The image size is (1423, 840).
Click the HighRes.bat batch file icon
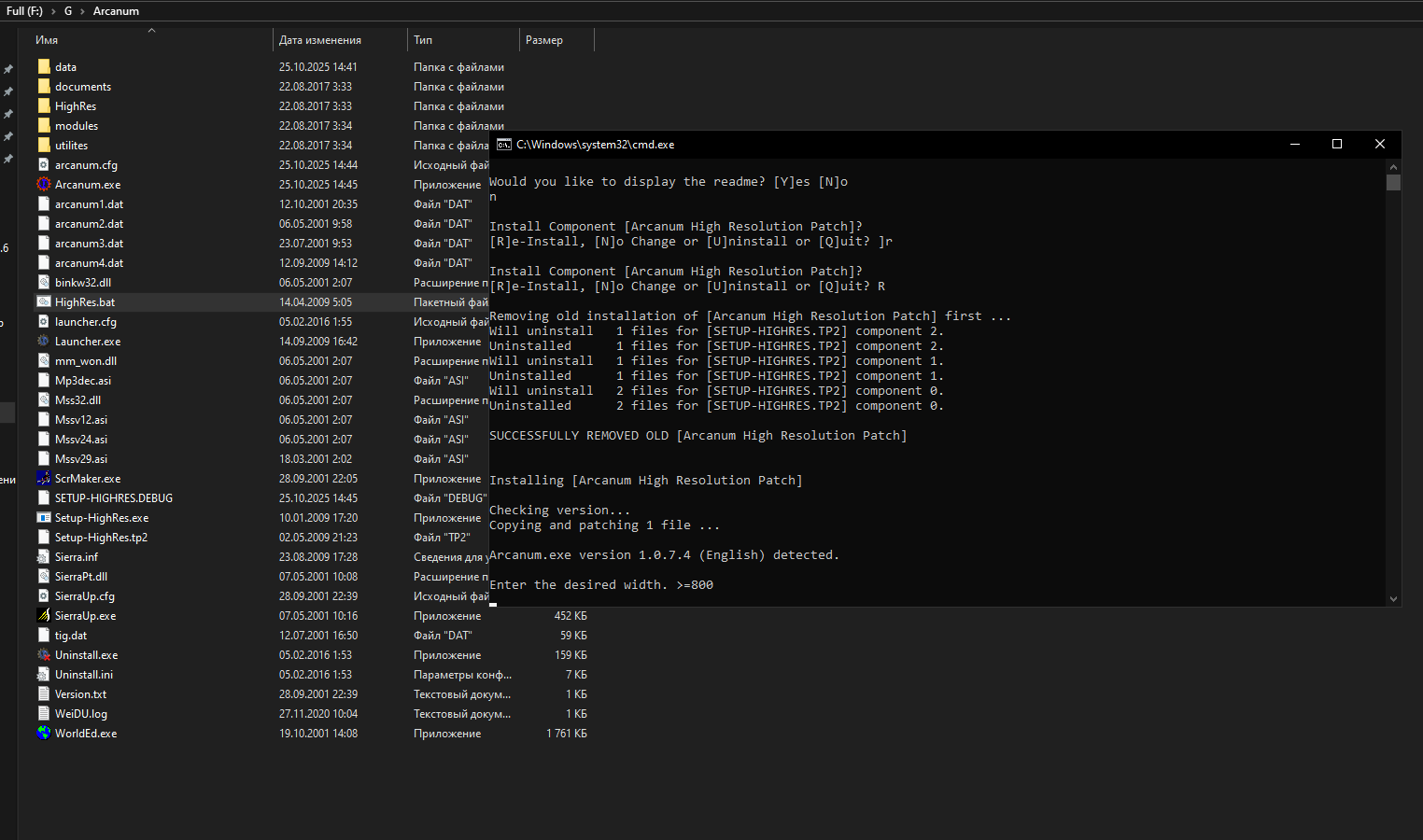coord(44,302)
